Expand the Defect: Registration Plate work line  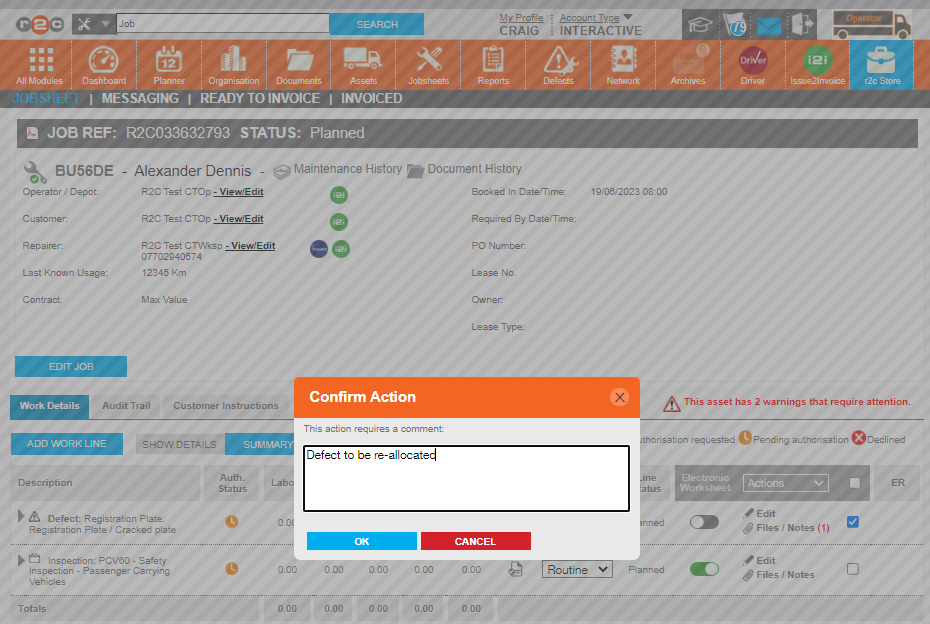coord(20,516)
